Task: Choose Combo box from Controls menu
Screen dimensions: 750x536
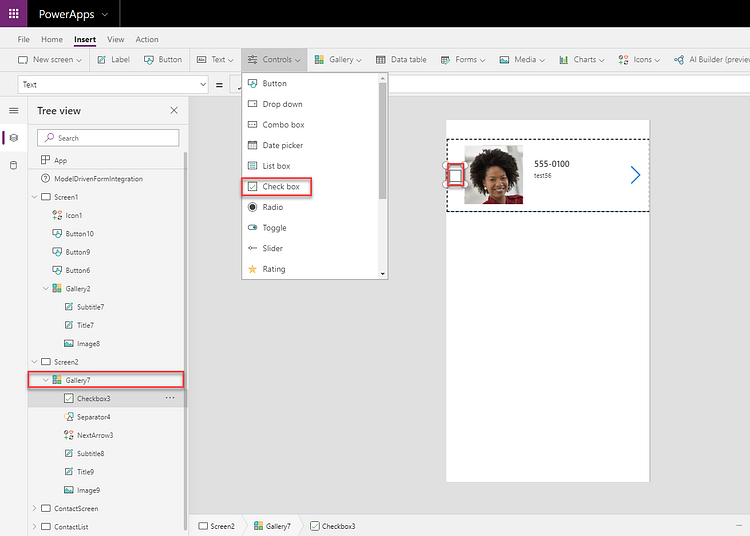Action: pos(310,124)
